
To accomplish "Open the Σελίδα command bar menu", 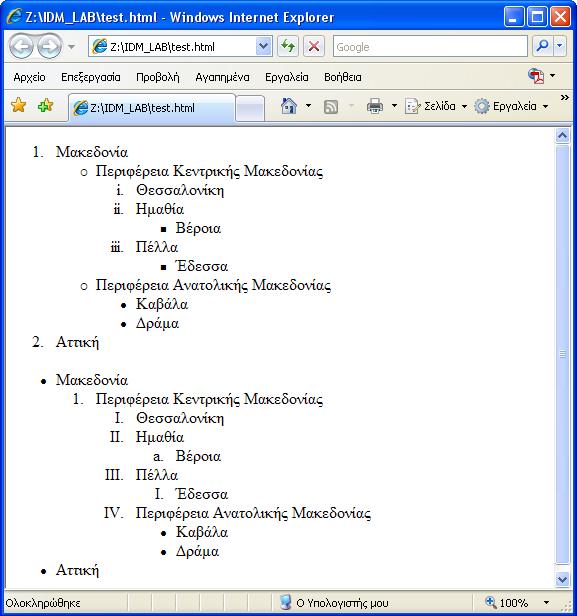I will [x=436, y=106].
